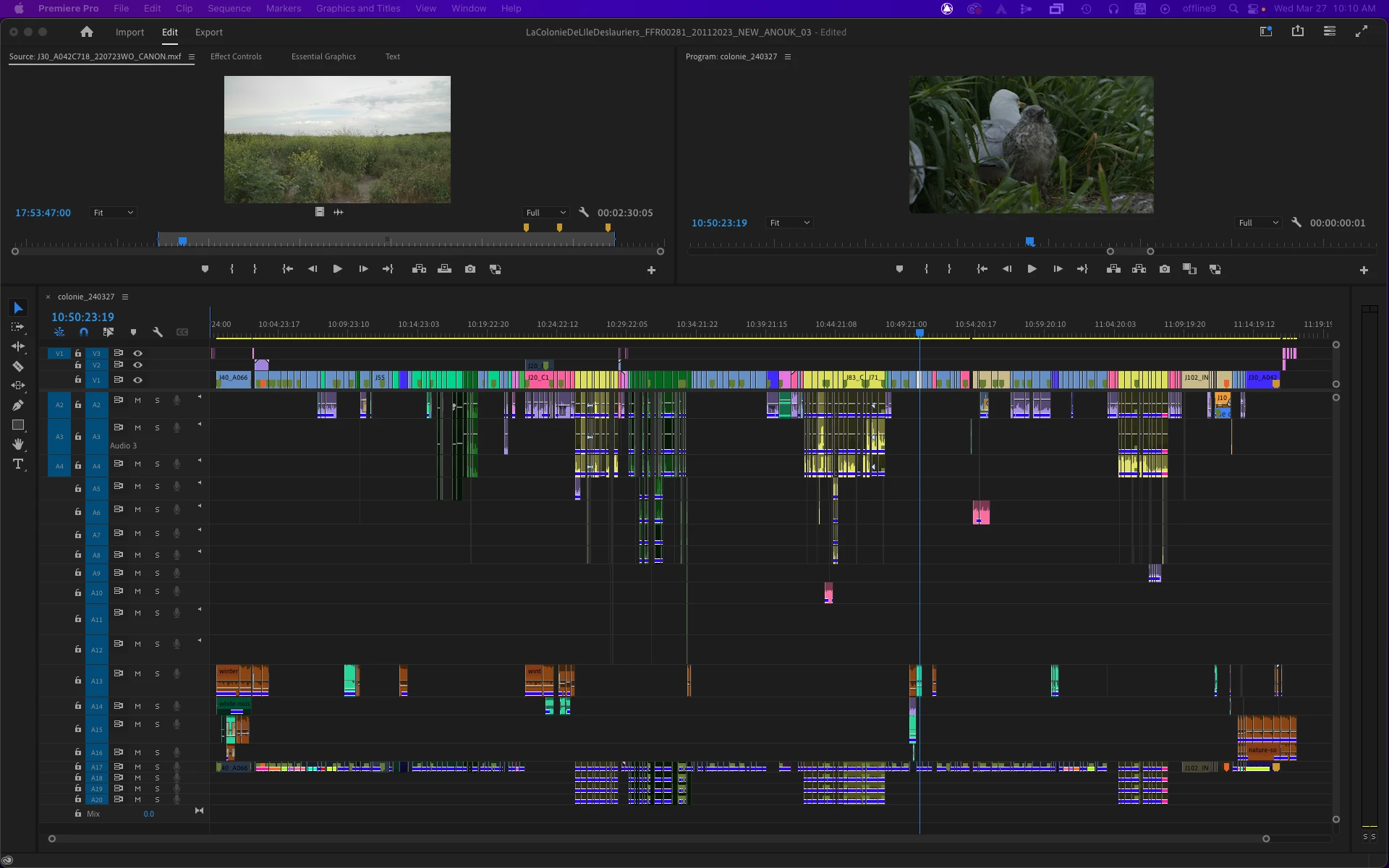Open Program monitor playback resolution Full dropdown

coord(1259,223)
